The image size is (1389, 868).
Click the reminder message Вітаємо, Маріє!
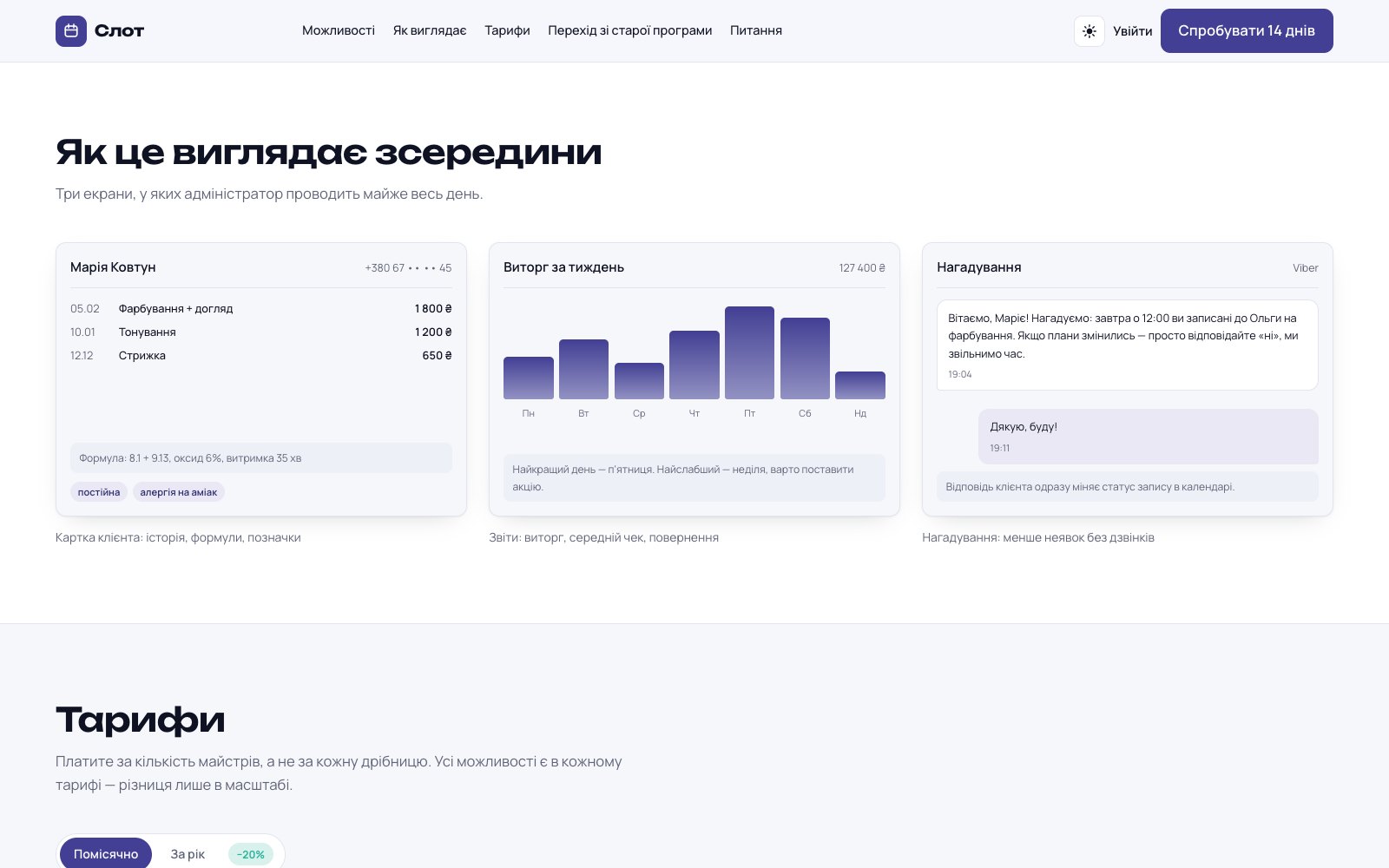1128,345
